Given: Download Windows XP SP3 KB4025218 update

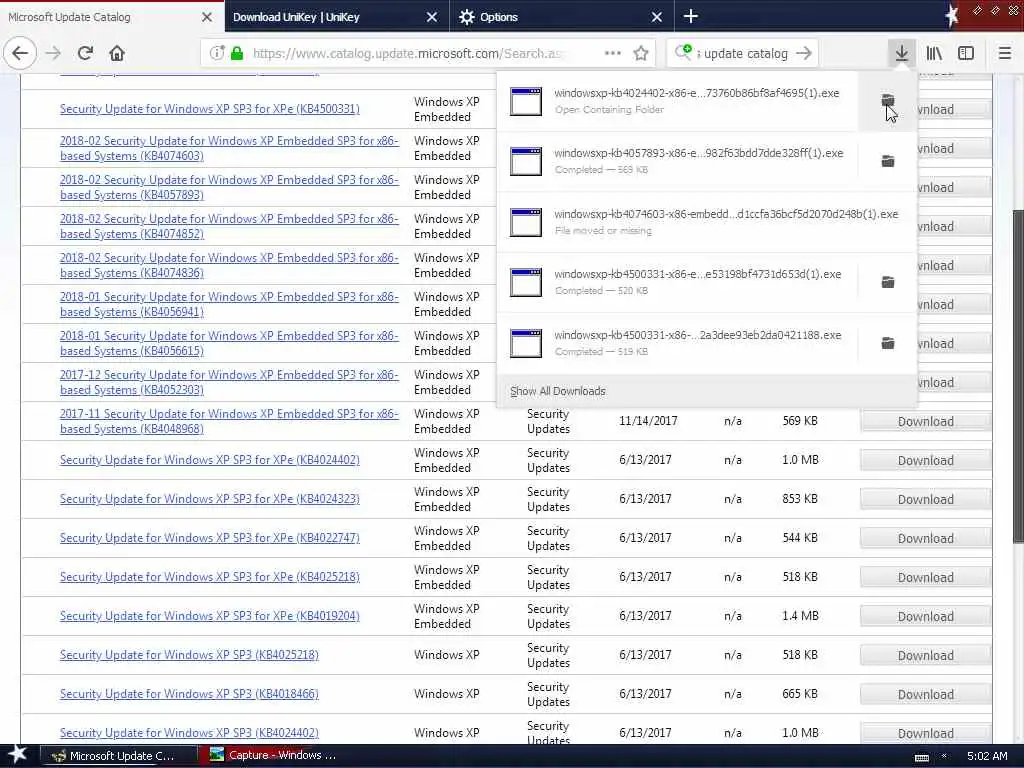Looking at the screenshot, I should click(925, 656).
